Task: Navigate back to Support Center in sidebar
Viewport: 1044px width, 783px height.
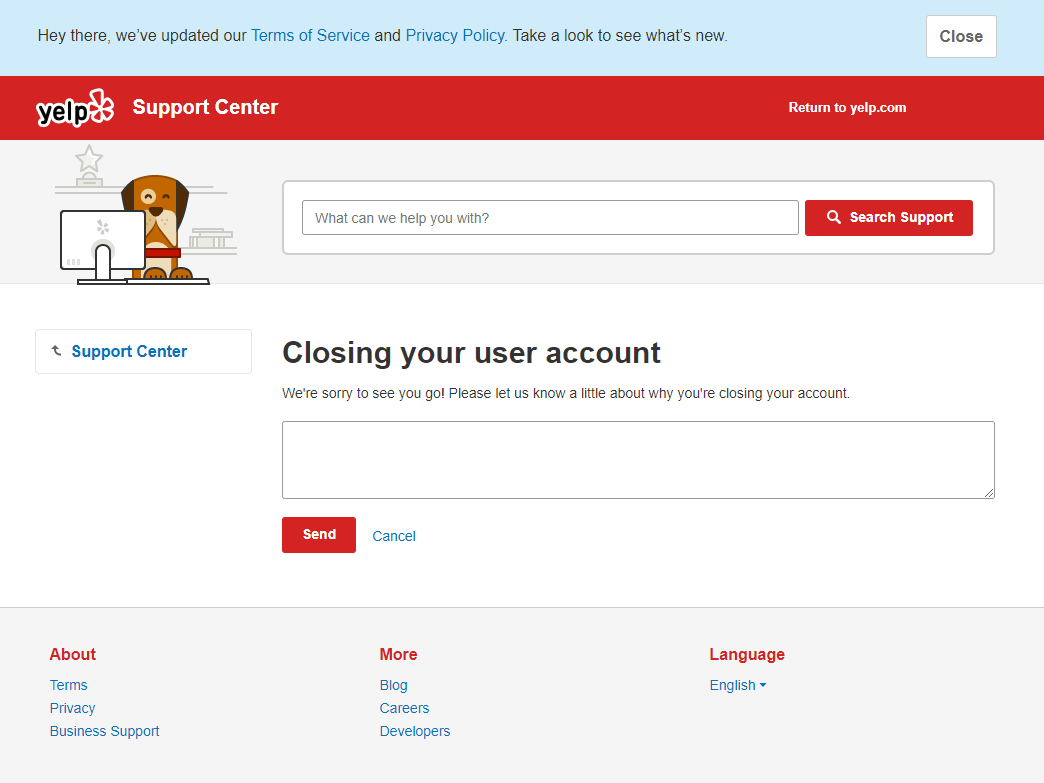Action: pos(129,351)
